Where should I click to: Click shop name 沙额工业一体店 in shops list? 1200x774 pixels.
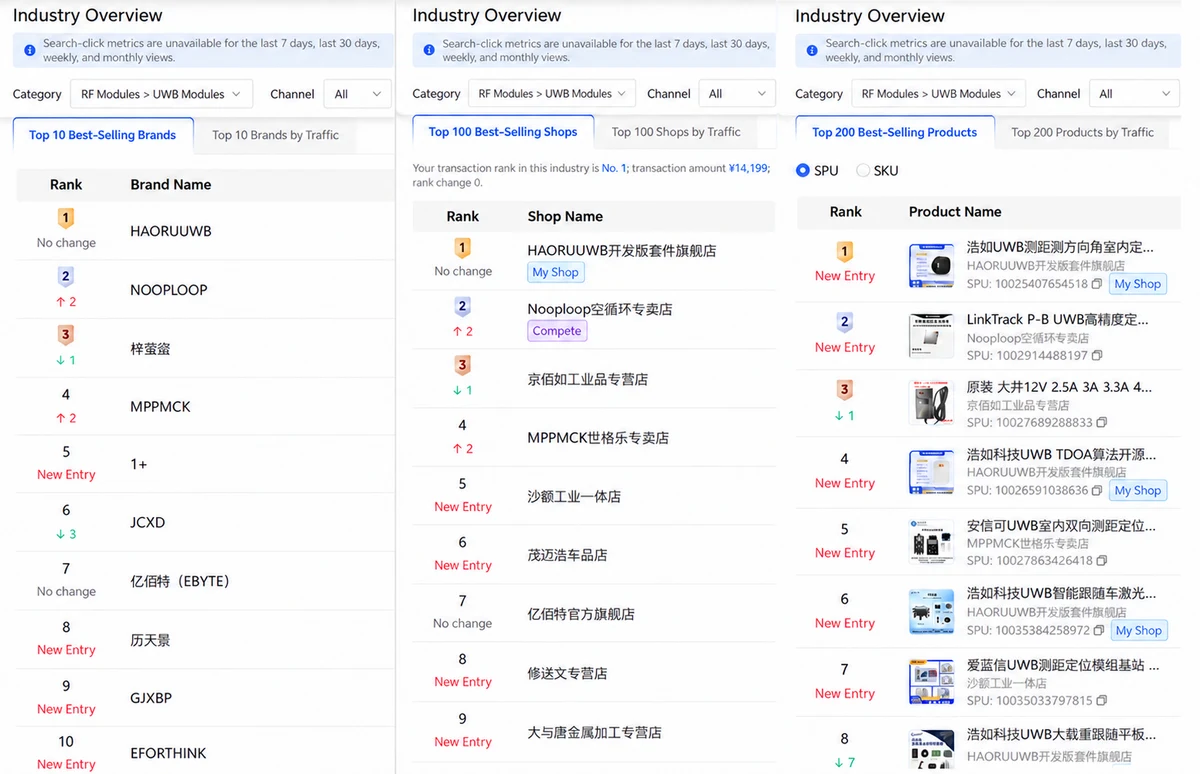coord(574,496)
